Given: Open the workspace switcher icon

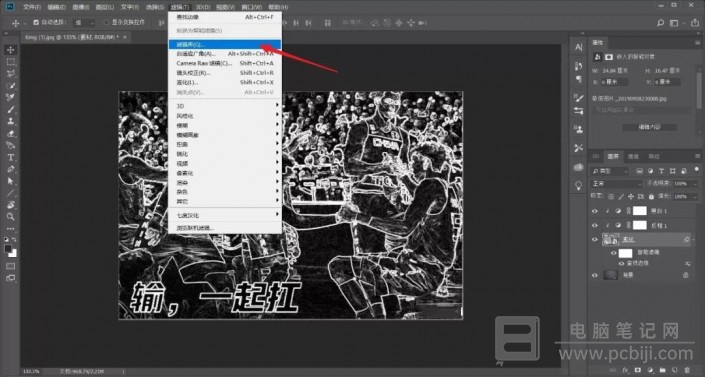Looking at the screenshot, I should point(674,23).
